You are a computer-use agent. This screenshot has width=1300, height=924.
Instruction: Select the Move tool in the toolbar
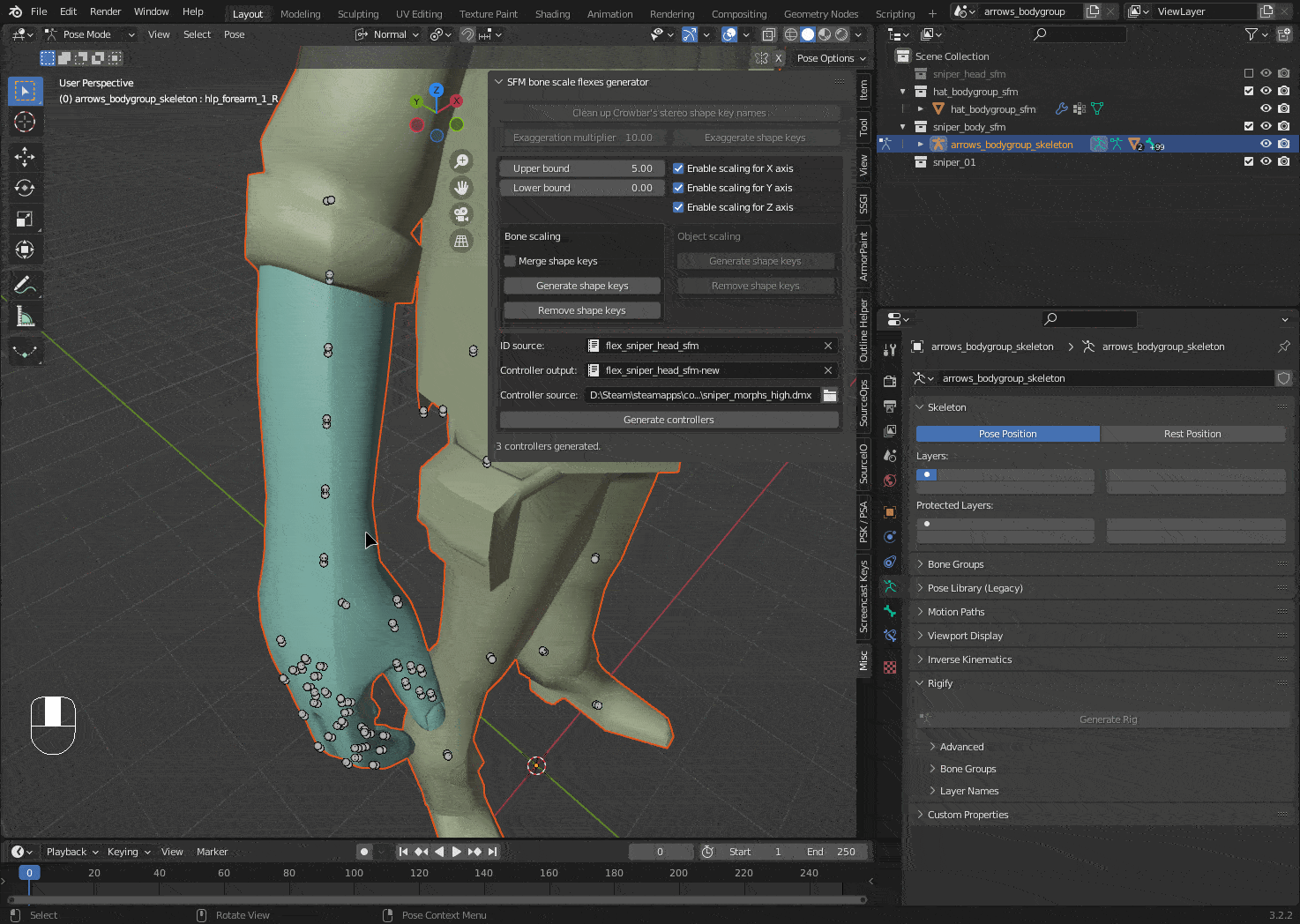pyautogui.click(x=25, y=157)
